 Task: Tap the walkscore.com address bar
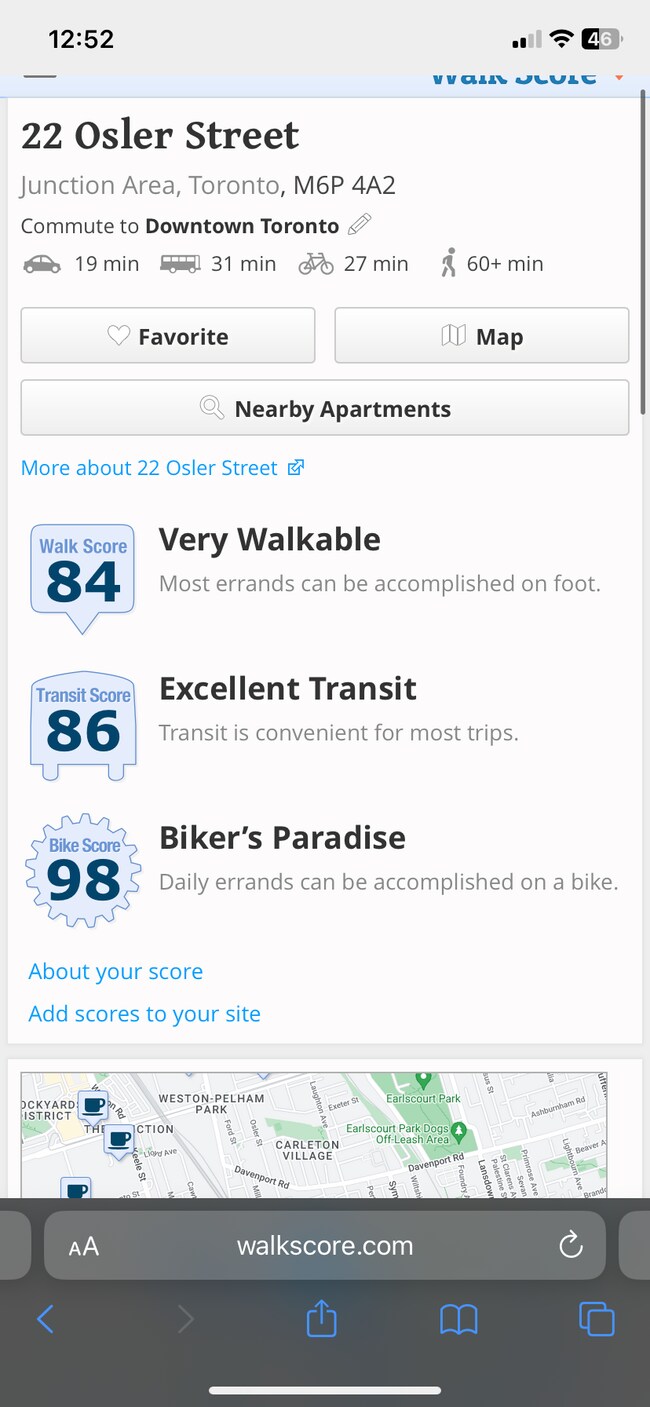click(325, 1245)
